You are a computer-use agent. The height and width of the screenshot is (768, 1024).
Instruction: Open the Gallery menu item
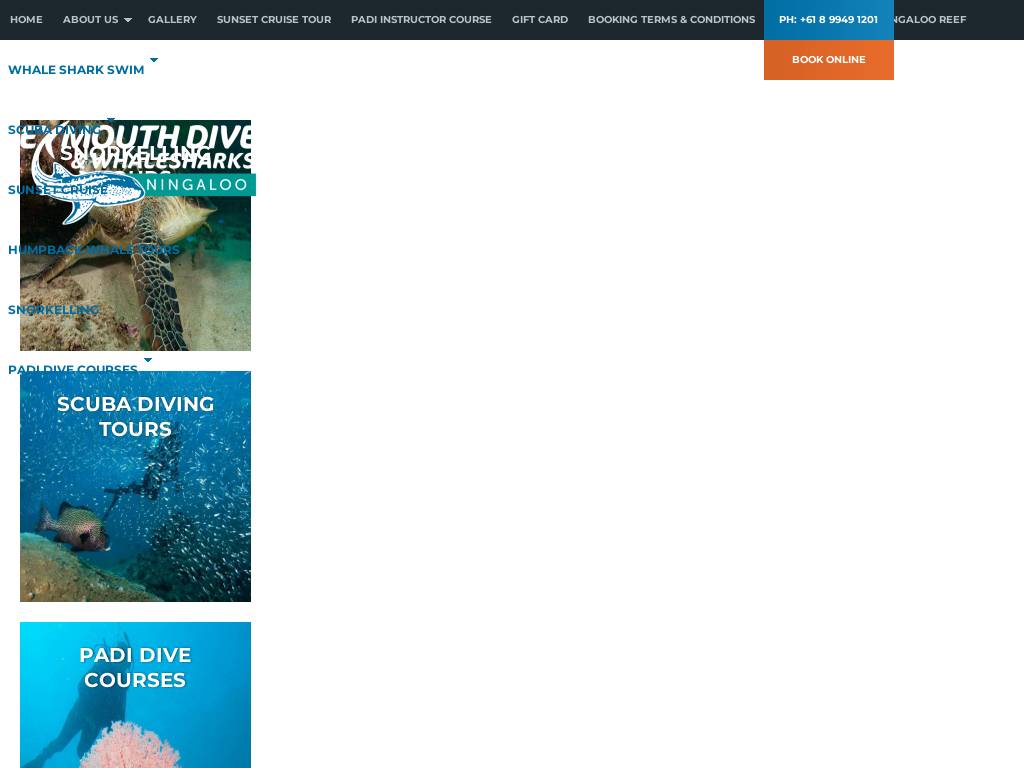(x=172, y=20)
